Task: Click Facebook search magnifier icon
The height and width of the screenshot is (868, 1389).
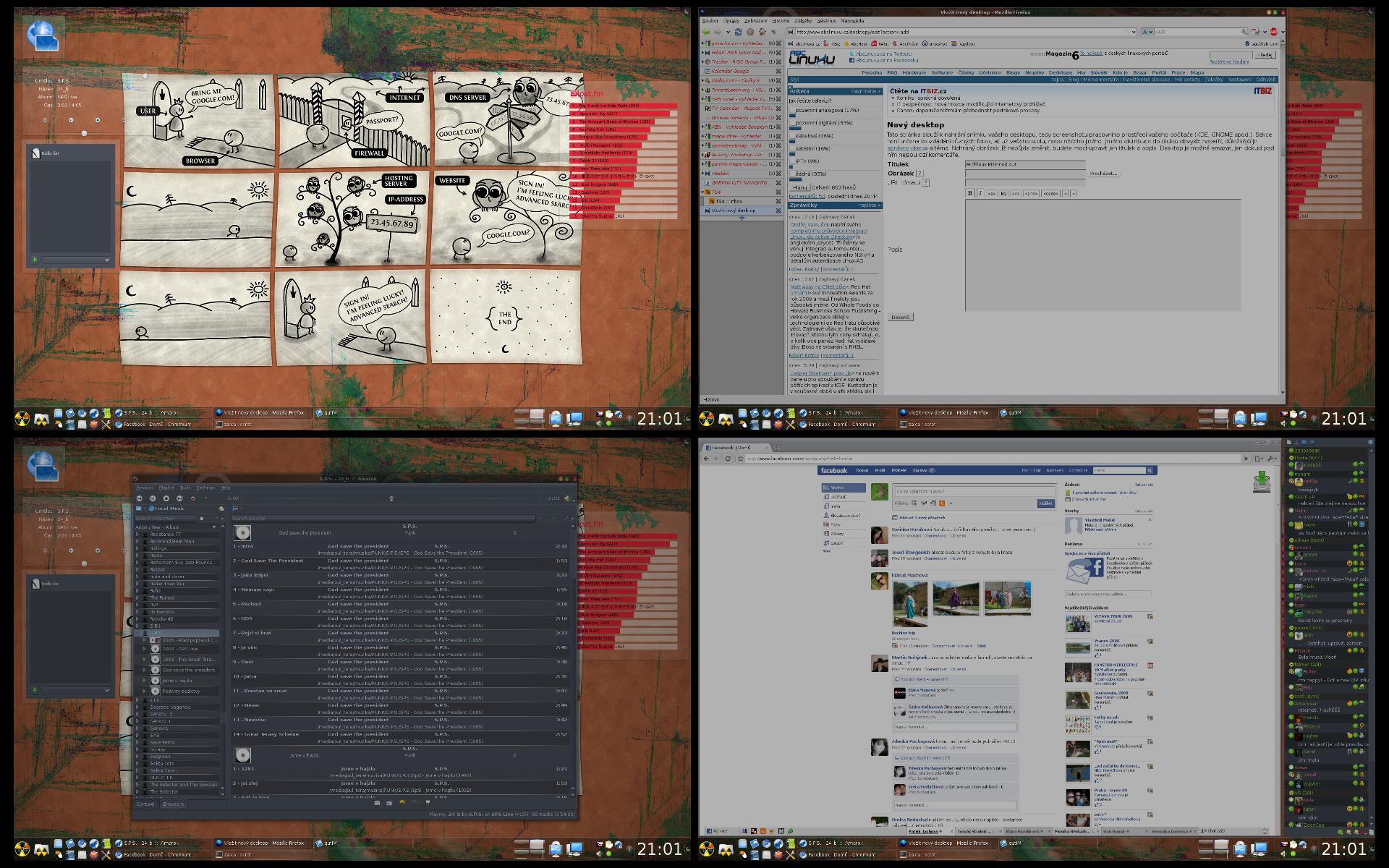Action: tap(1150, 470)
